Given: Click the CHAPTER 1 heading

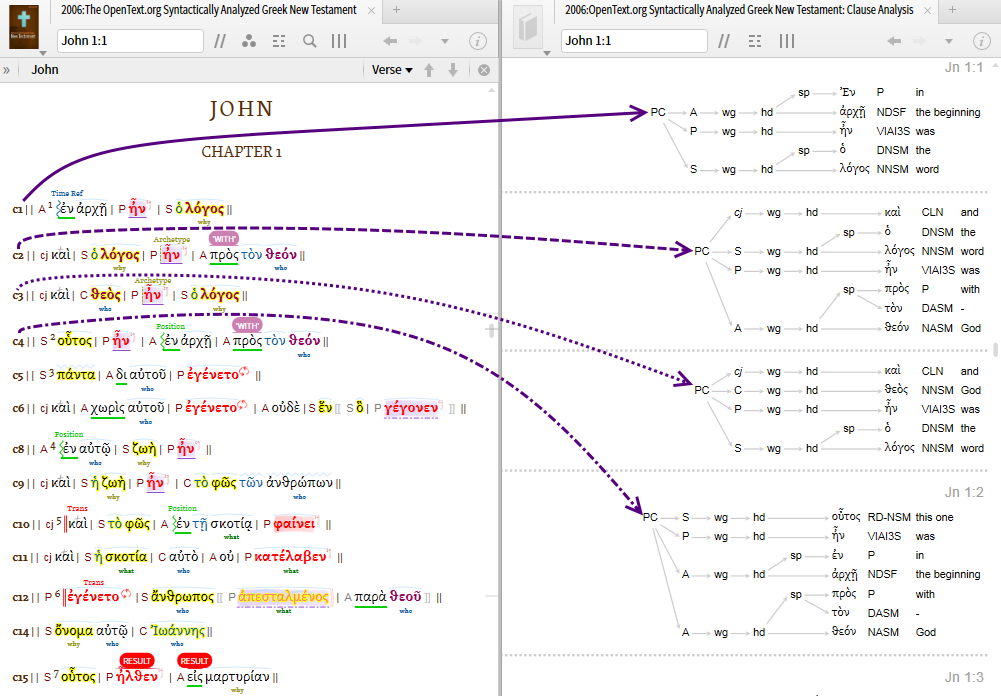Looking at the screenshot, I should 241,152.
